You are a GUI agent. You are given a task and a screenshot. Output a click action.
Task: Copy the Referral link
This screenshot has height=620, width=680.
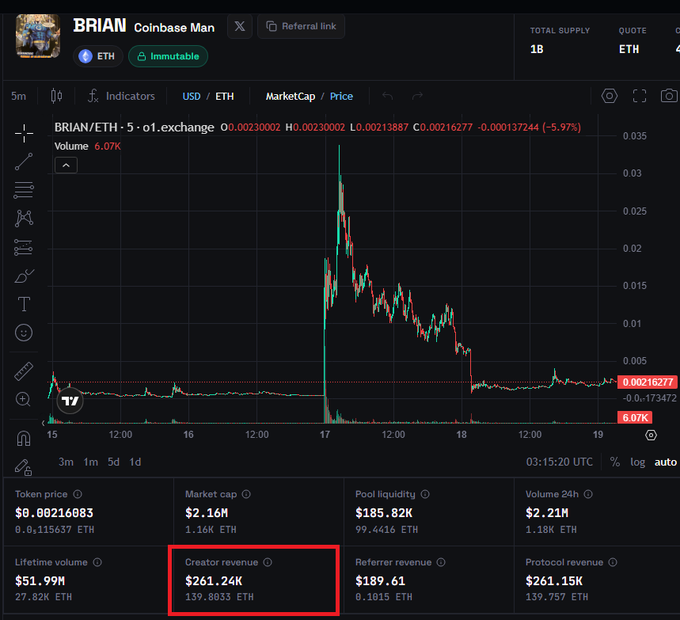click(301, 26)
